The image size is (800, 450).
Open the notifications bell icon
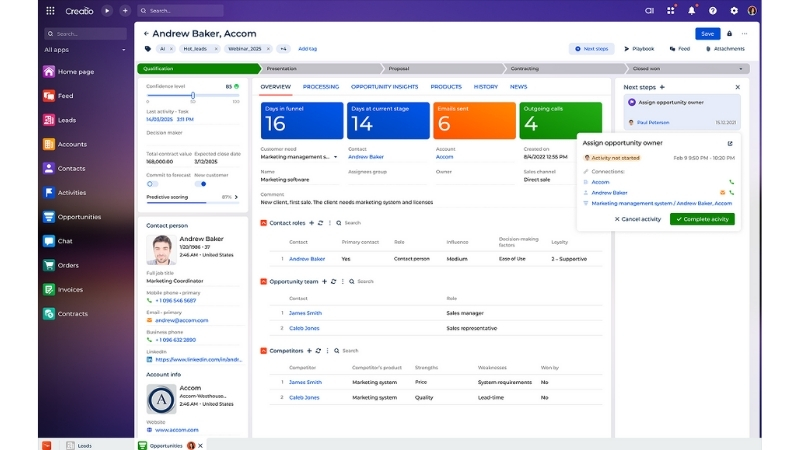pyautogui.click(x=691, y=10)
